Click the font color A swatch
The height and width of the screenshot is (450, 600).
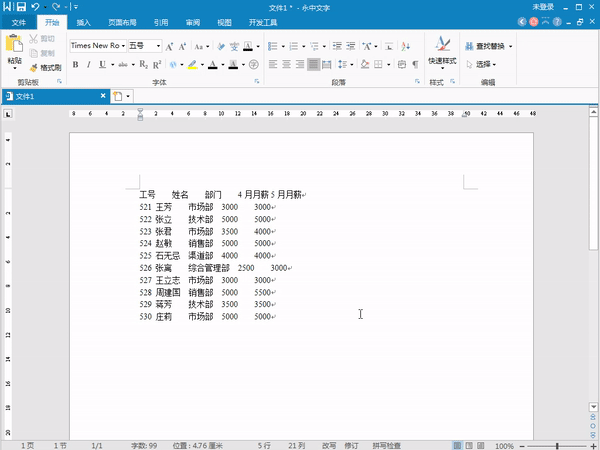click(x=213, y=64)
